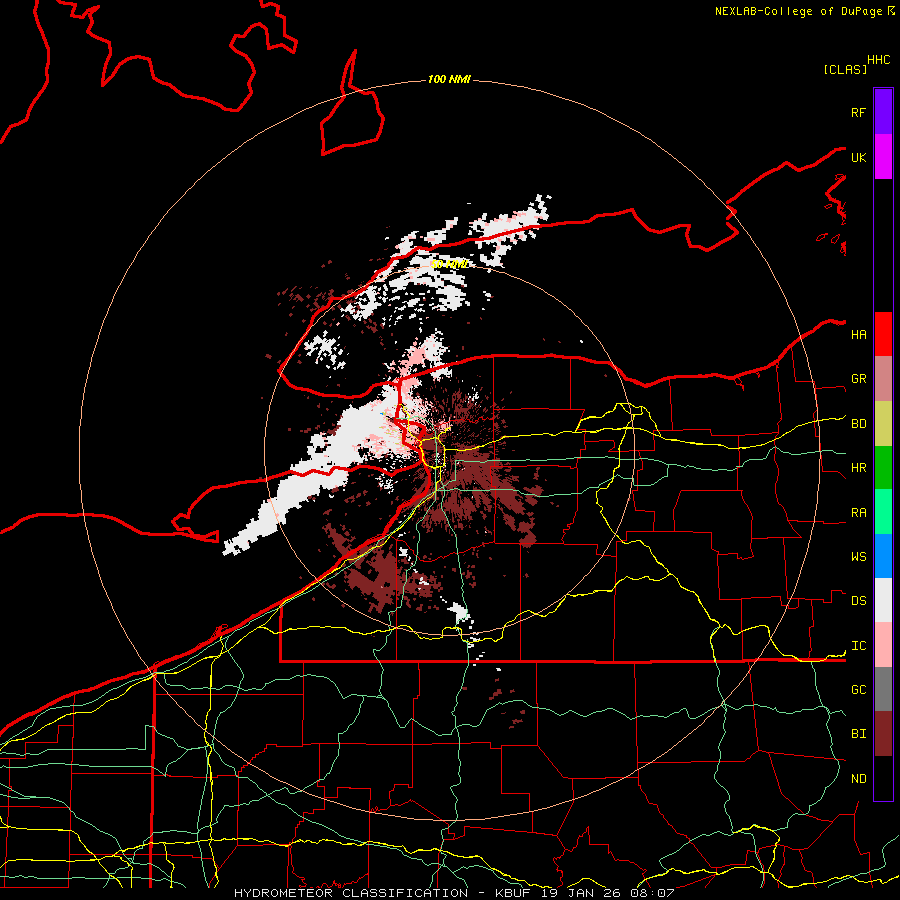
Task: Select the GR dusty pink swatch
Action: (883, 379)
